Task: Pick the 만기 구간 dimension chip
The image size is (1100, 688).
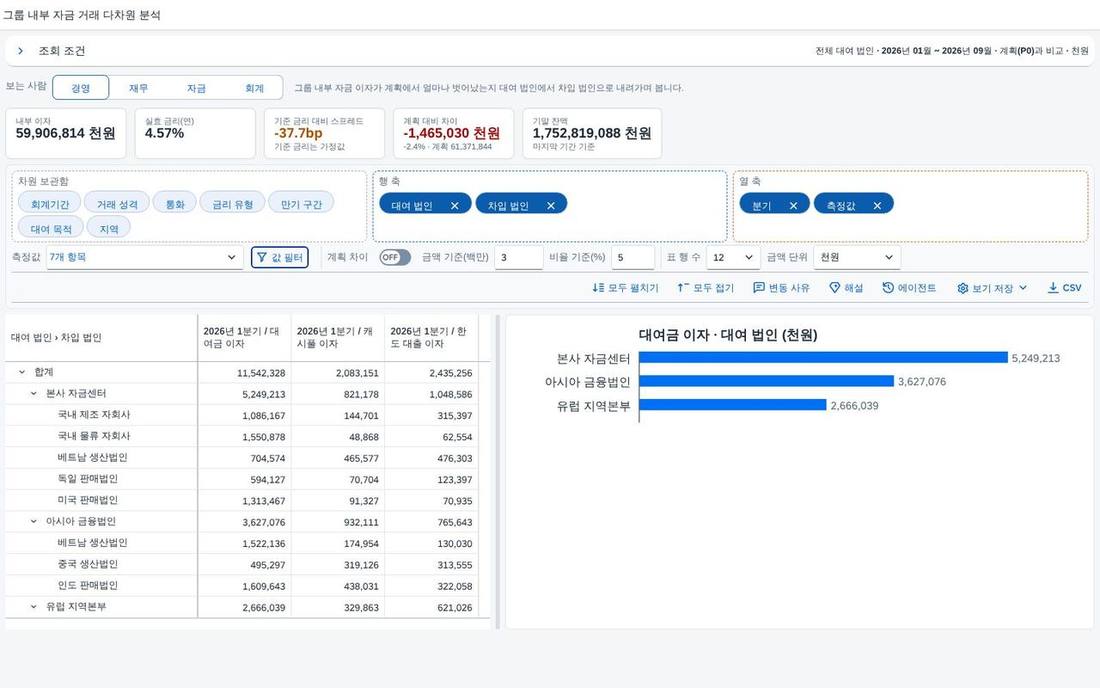Action: point(301,204)
